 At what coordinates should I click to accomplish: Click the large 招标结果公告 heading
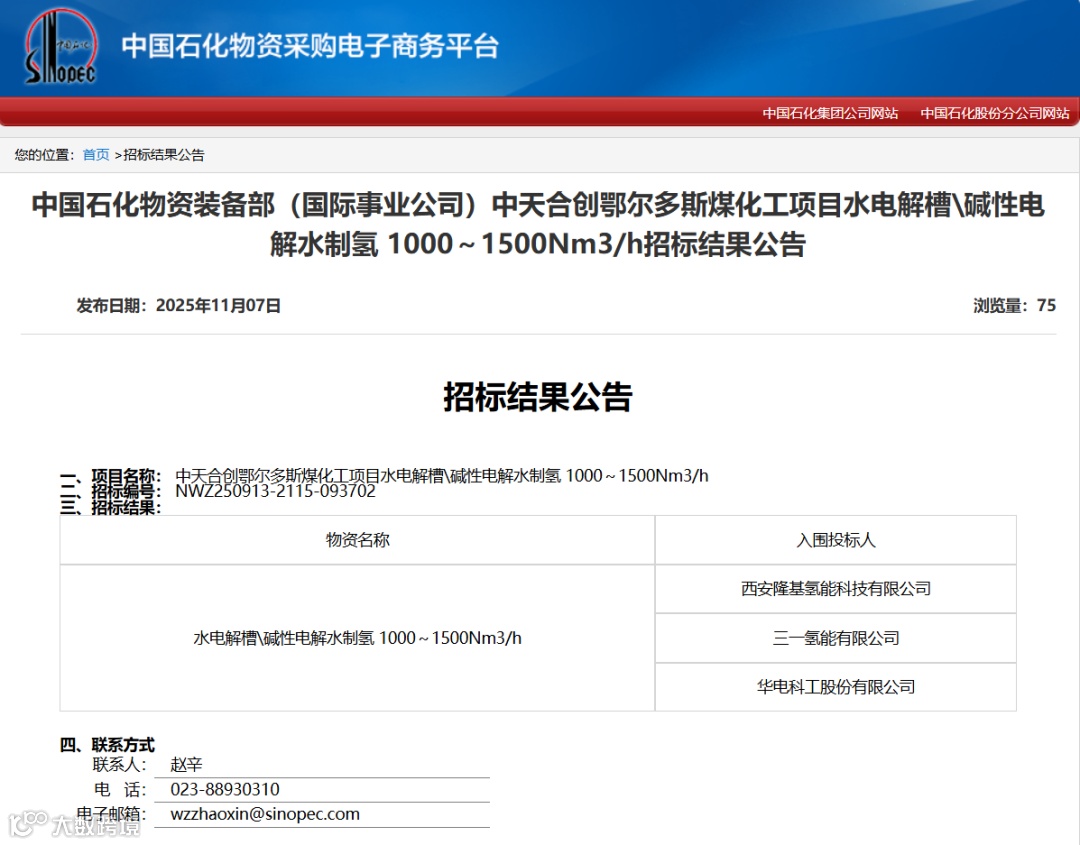538,397
